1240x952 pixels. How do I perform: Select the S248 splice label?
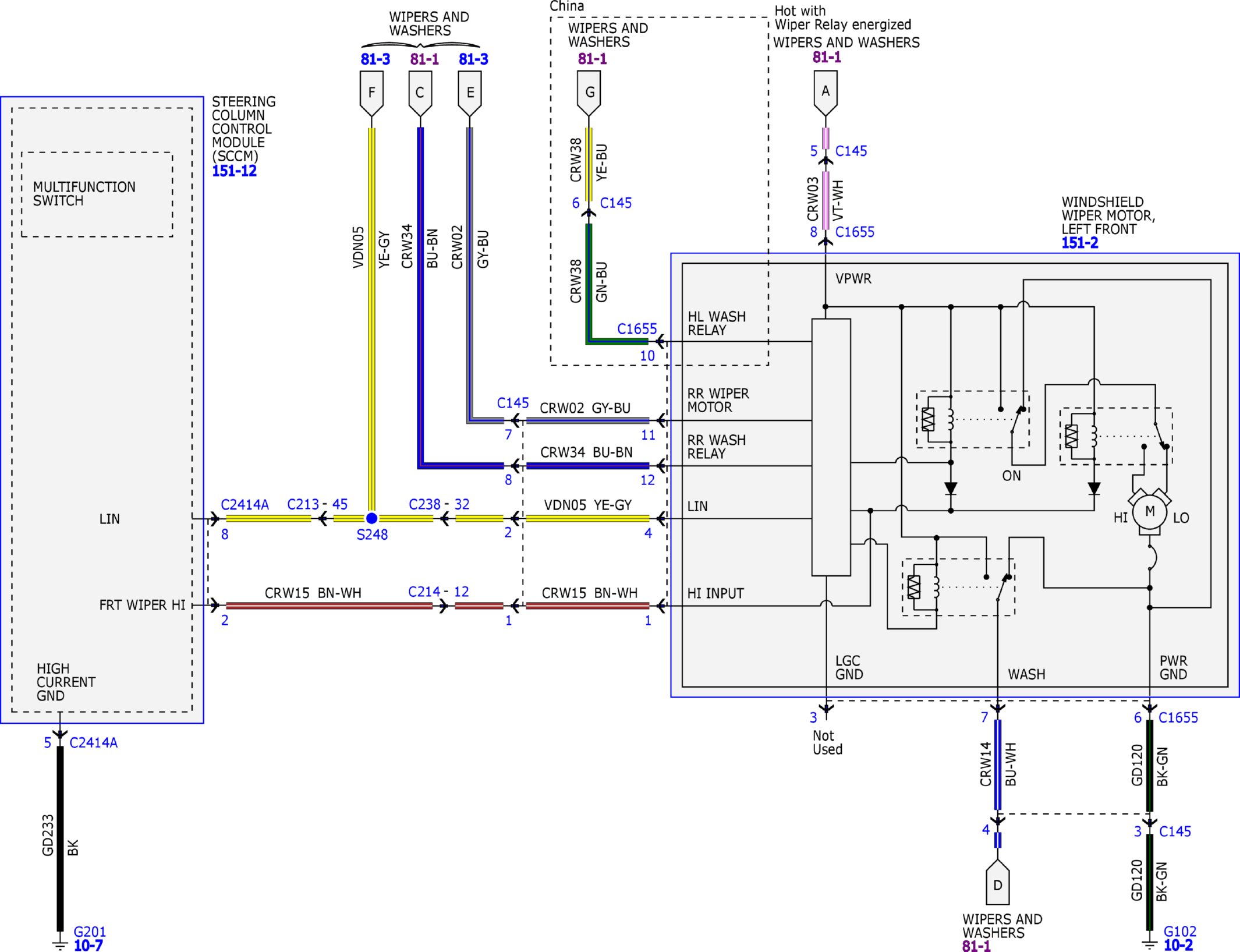(x=372, y=535)
